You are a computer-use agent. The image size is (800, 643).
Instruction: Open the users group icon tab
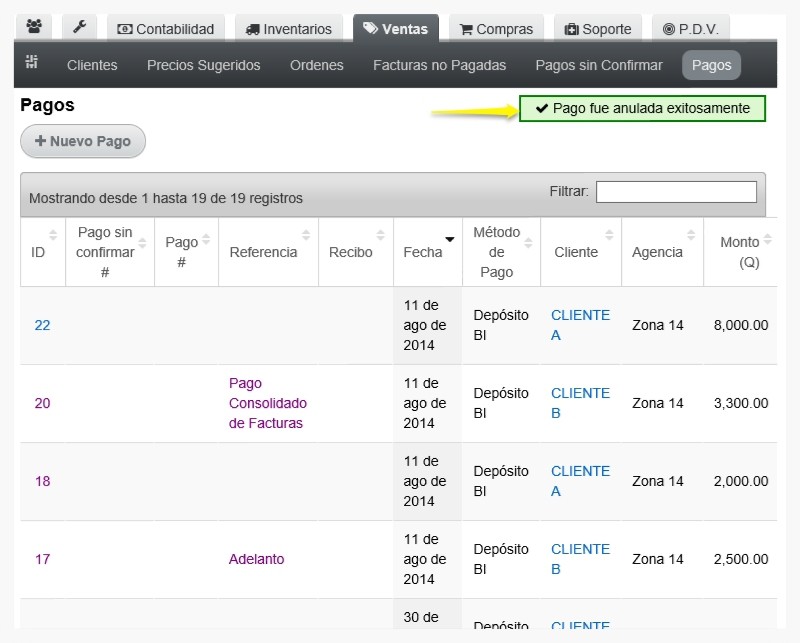click(34, 27)
